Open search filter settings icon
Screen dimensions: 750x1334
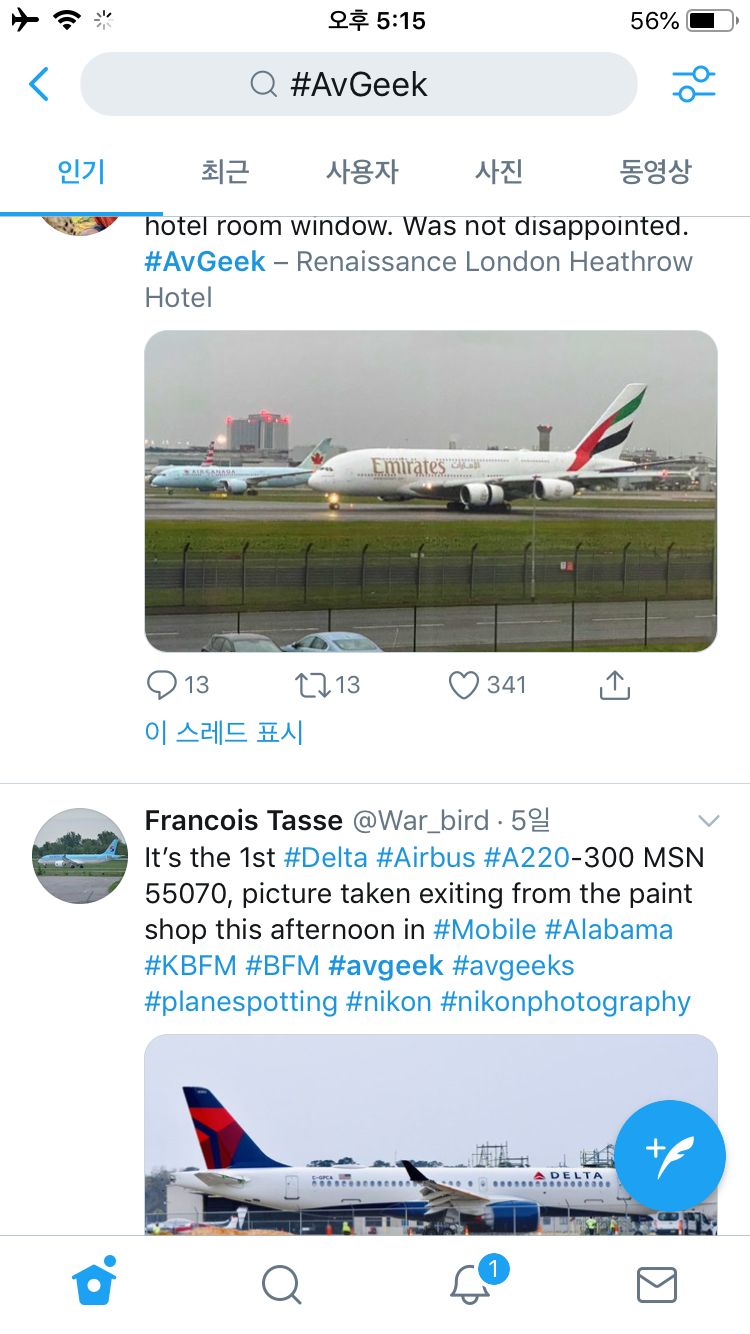point(693,85)
